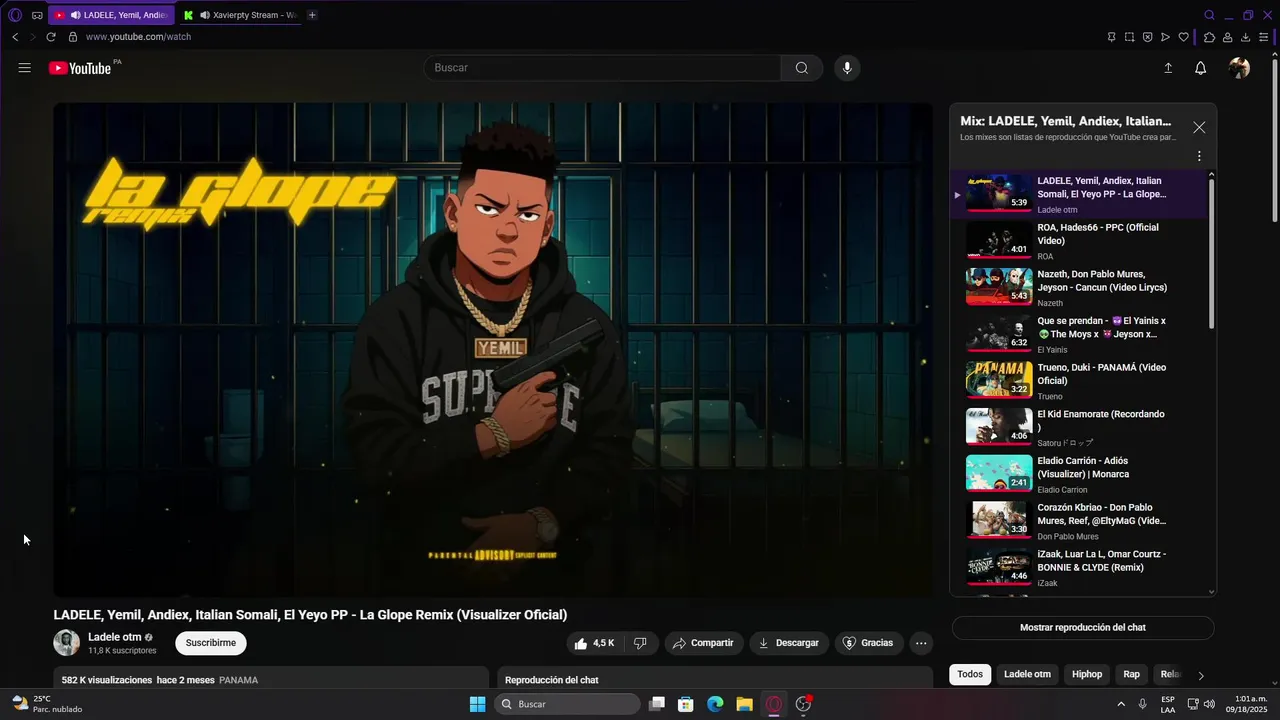The height and width of the screenshot is (720, 1280).
Task: Close the Mix playlist panel
Action: pos(1199,128)
